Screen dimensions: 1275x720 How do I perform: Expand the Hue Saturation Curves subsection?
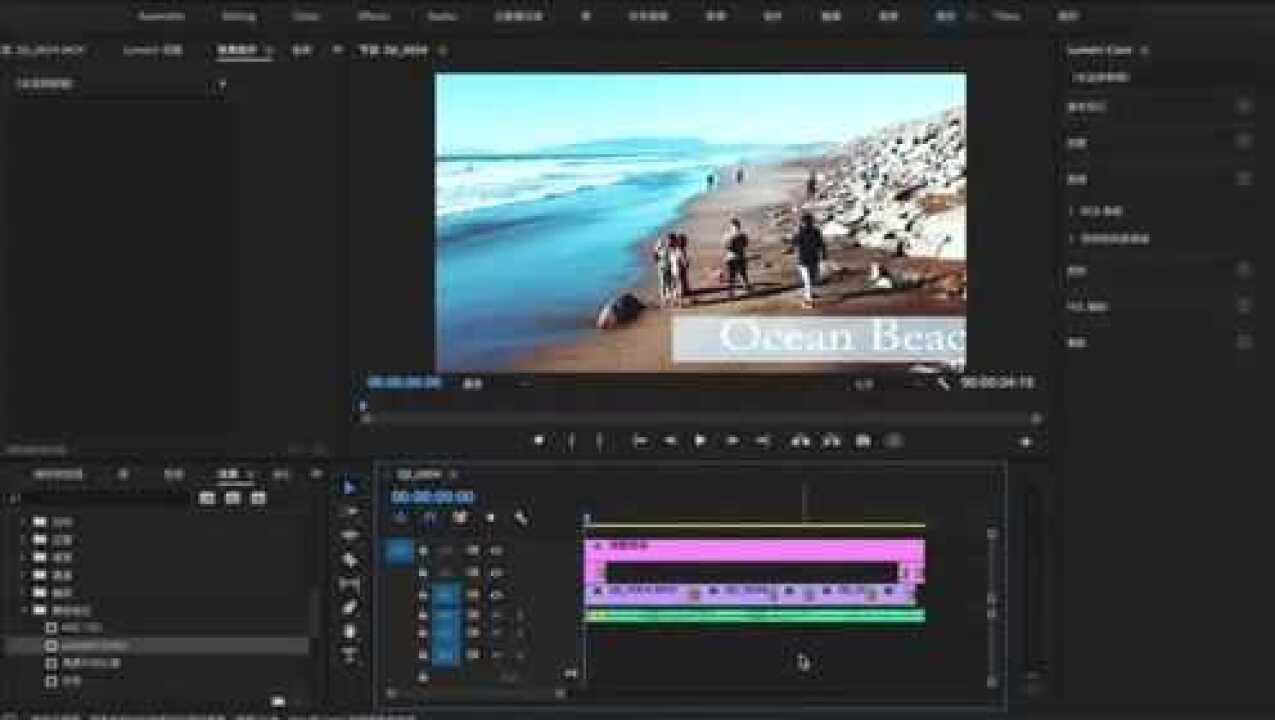tap(1072, 239)
